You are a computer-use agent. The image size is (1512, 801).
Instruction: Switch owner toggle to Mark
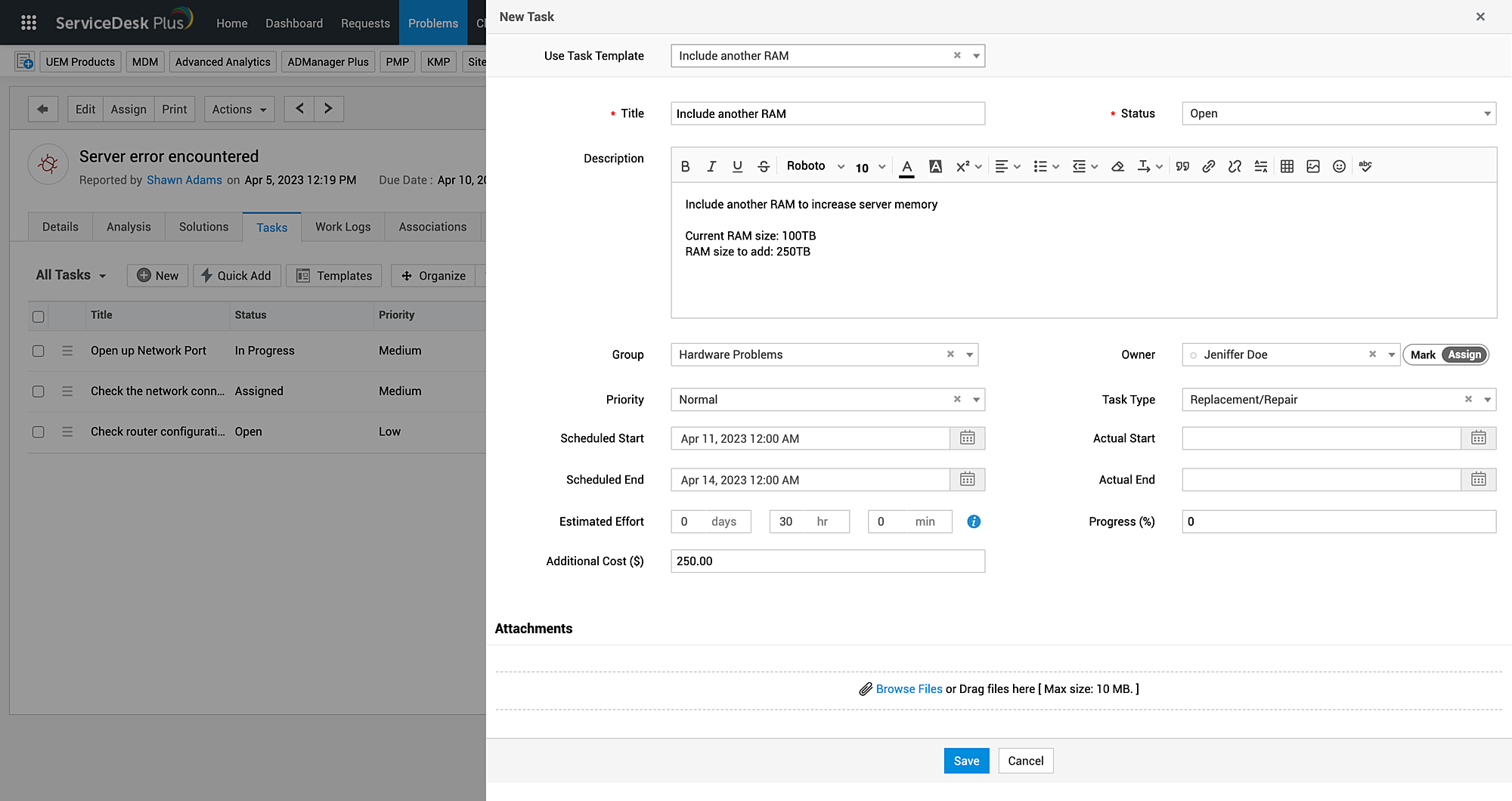tap(1422, 355)
